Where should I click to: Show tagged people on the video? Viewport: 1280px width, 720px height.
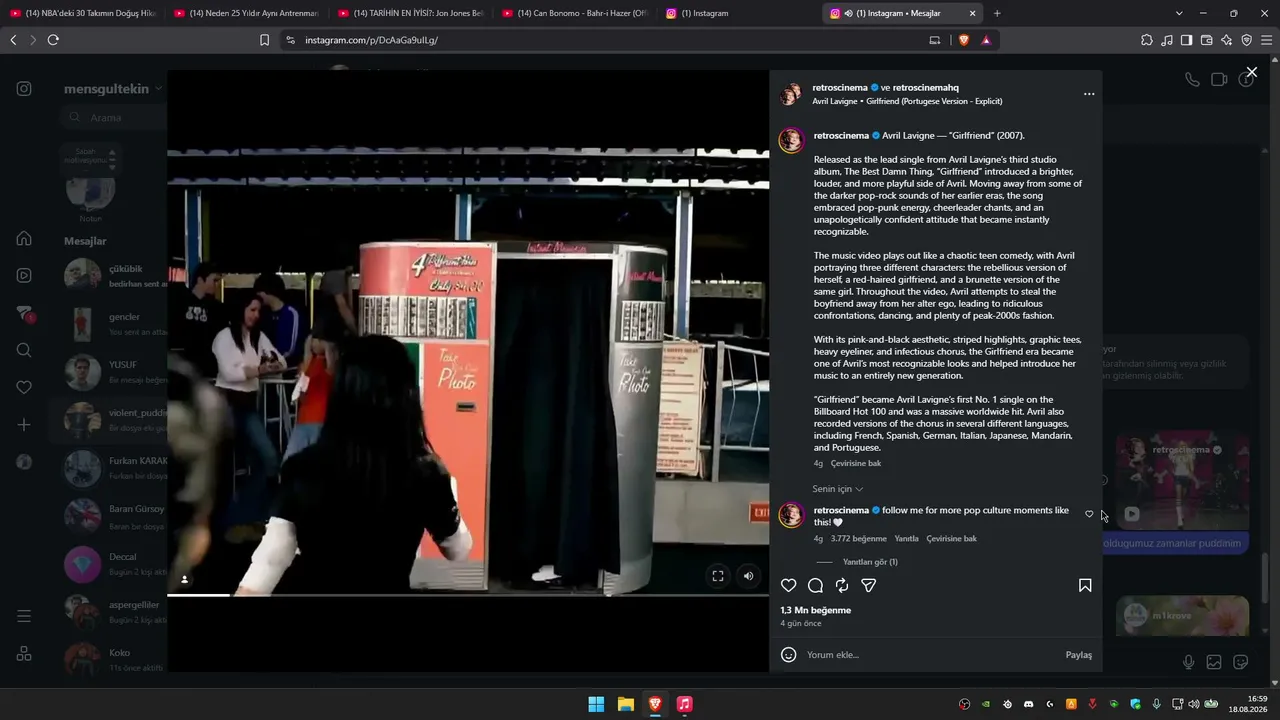184,579
